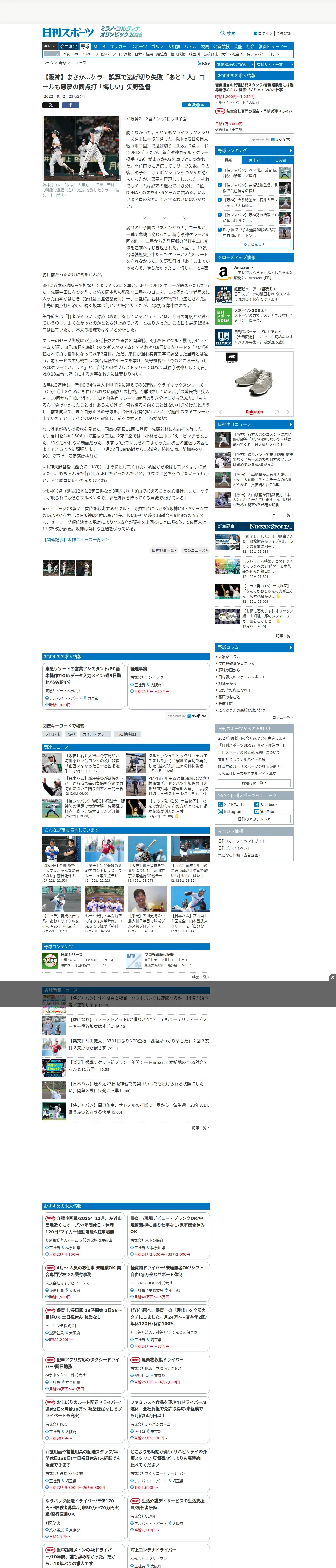The width and height of the screenshot is (336, 1568).
Task: Open the 評論家コラム link
Action: (229, 657)
